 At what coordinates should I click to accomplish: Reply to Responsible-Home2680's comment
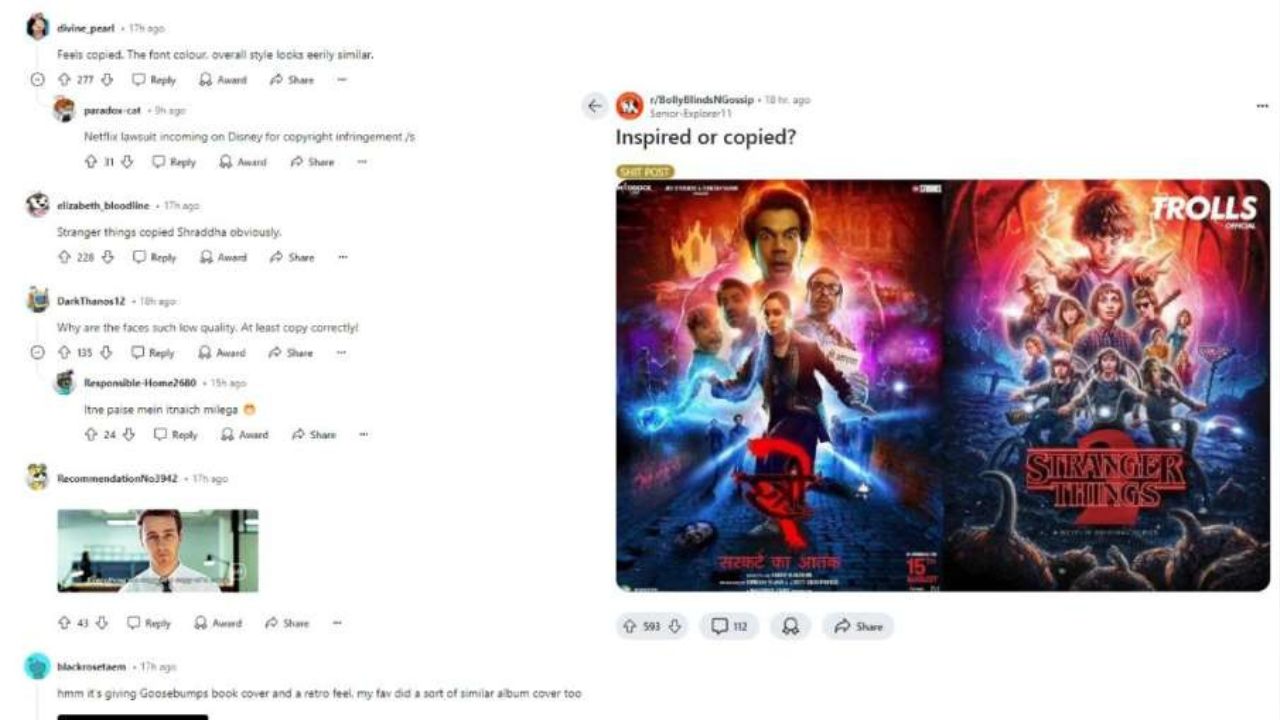click(175, 435)
